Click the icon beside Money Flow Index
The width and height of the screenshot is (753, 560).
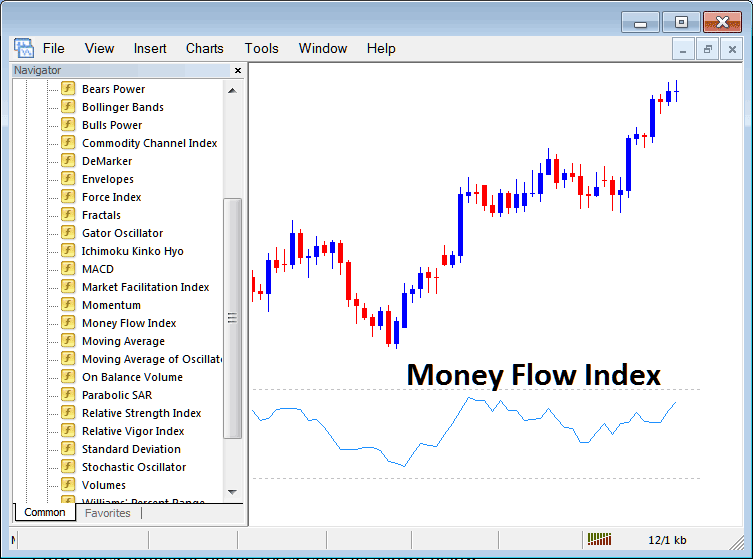(x=68, y=323)
